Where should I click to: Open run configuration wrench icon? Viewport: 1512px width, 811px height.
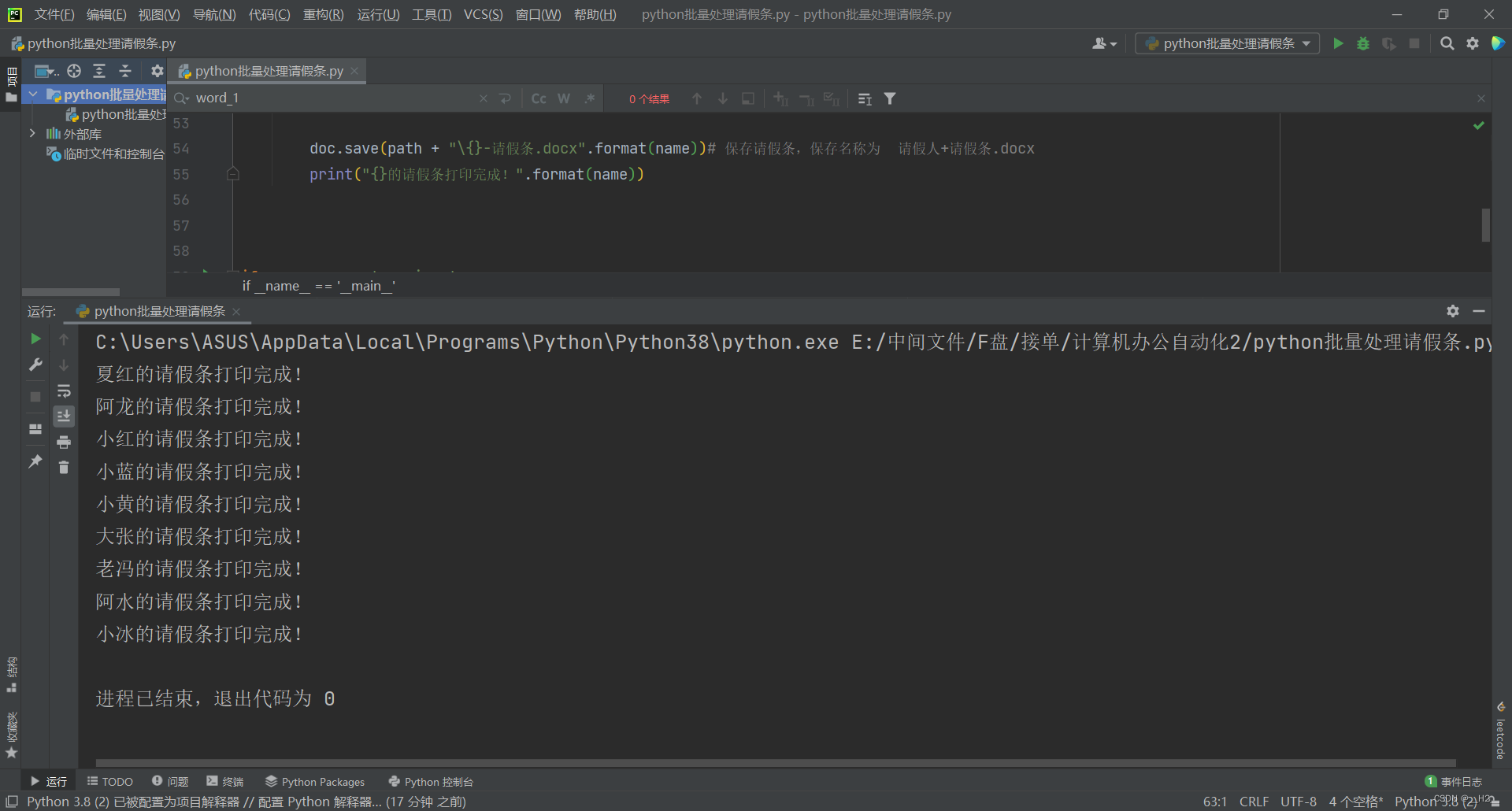pyautogui.click(x=35, y=365)
